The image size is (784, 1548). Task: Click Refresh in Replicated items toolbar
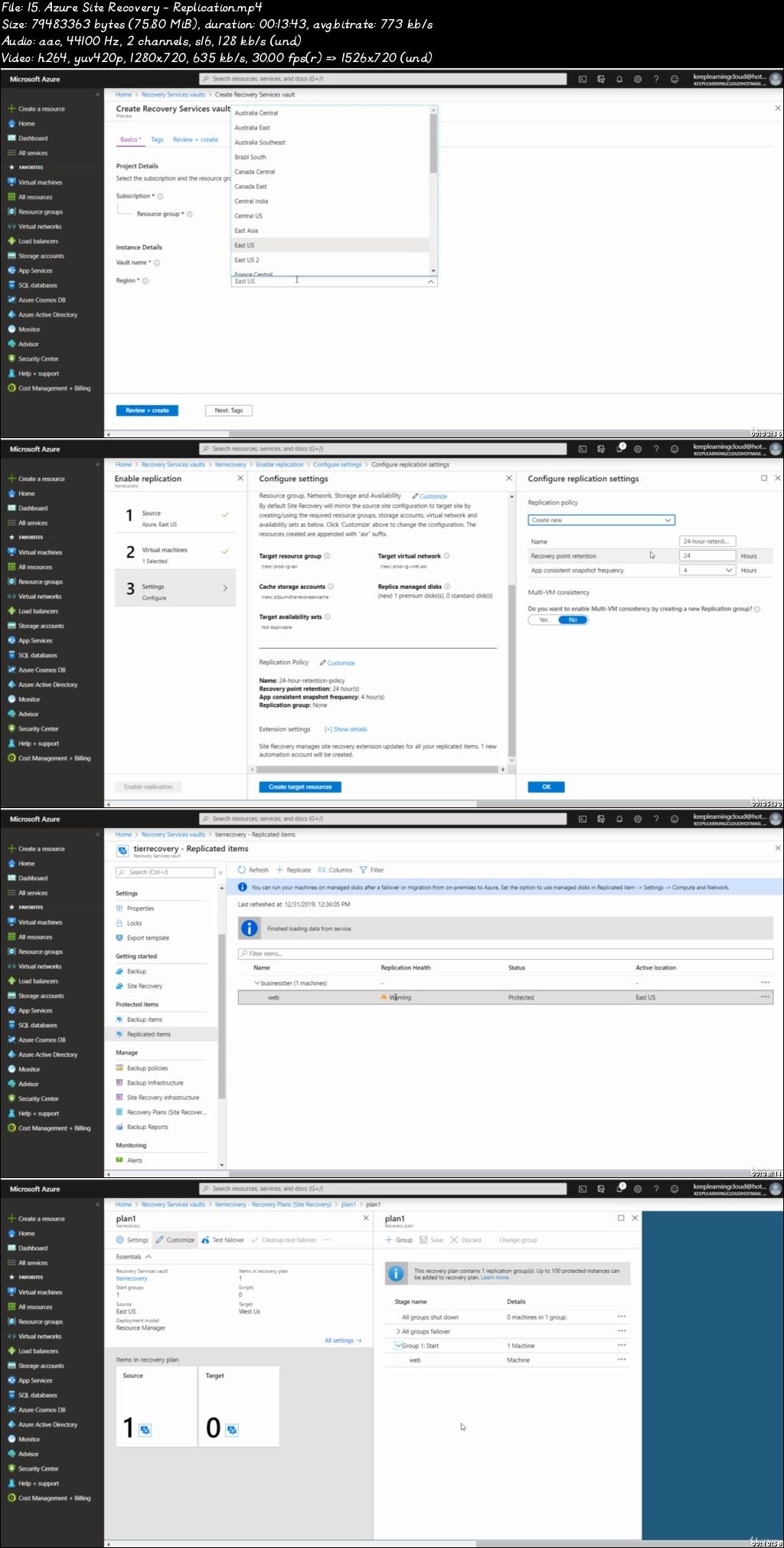(x=253, y=870)
